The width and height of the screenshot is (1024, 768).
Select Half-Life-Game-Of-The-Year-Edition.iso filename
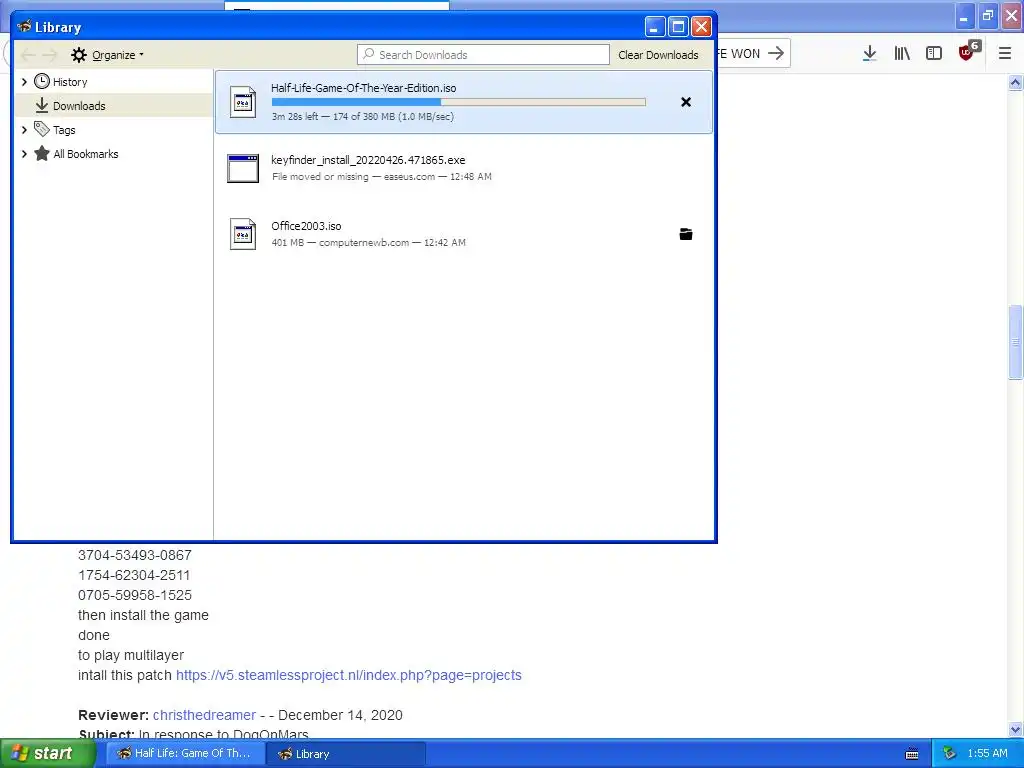coord(364,88)
